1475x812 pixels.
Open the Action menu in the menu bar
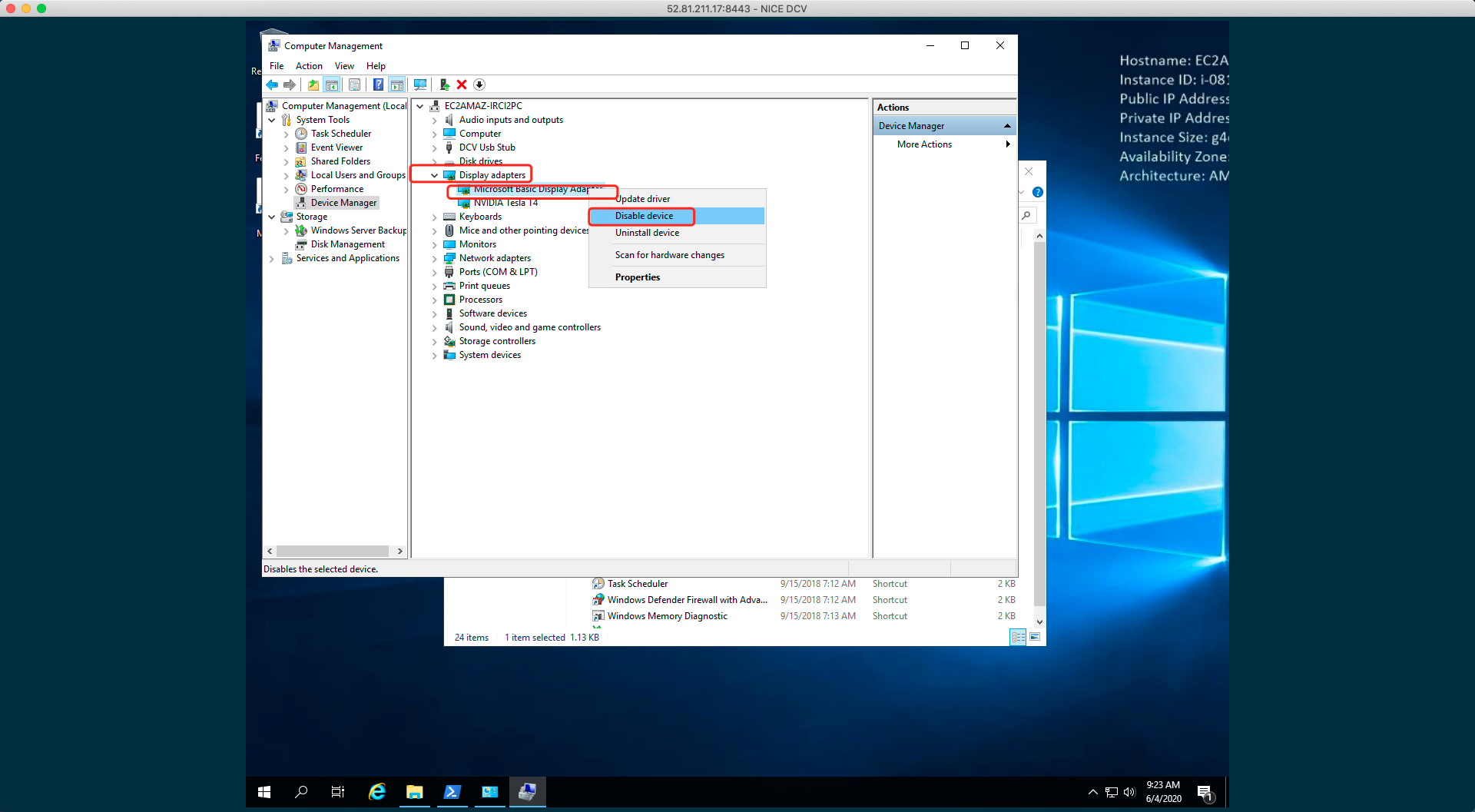tap(309, 66)
